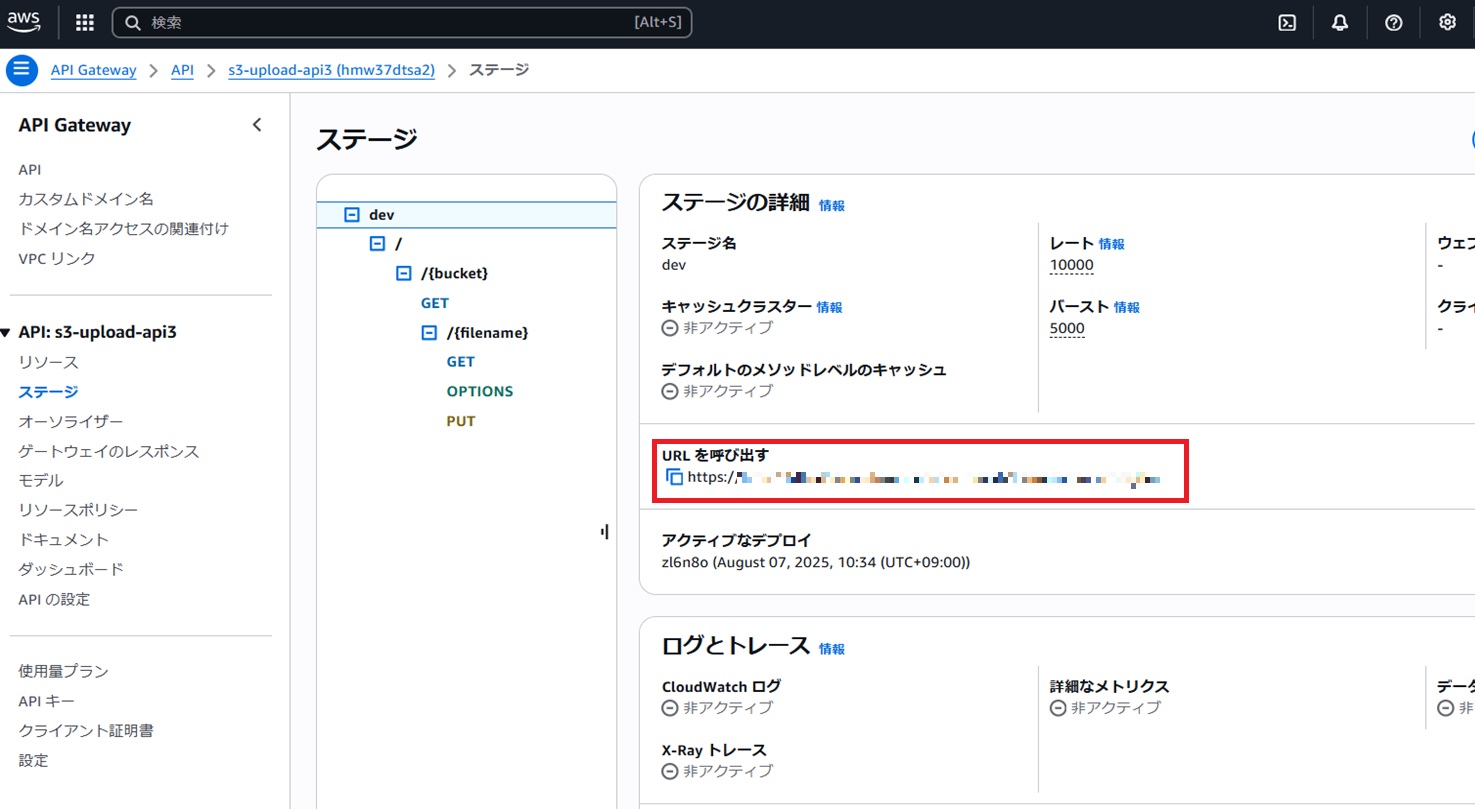Collapse the API: s3-upload-api3 section triangle

click(6, 333)
